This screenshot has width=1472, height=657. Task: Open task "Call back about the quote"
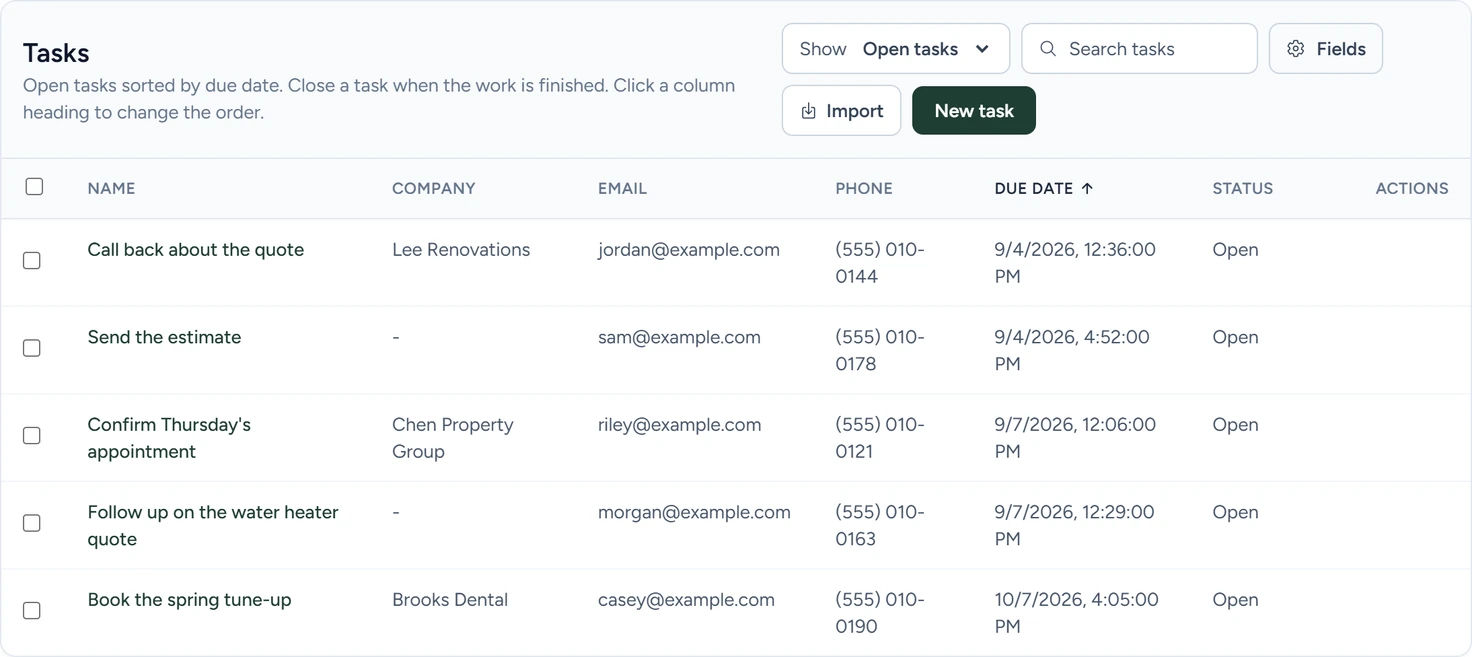tap(196, 250)
